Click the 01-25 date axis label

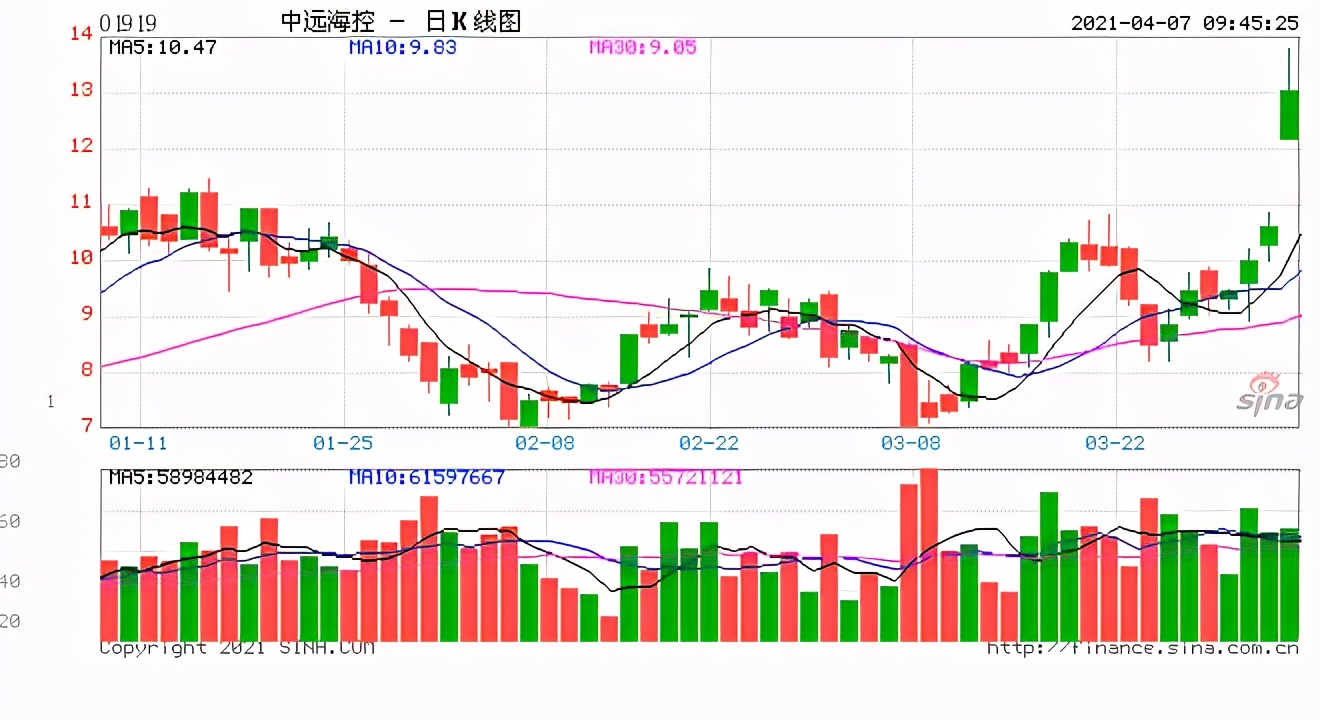click(343, 442)
